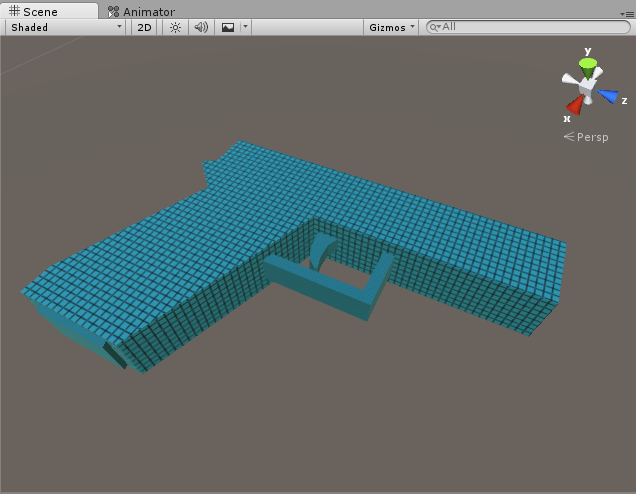The image size is (636, 494).
Task: Click the blue Z axis cone on gizmo
Action: click(x=609, y=97)
